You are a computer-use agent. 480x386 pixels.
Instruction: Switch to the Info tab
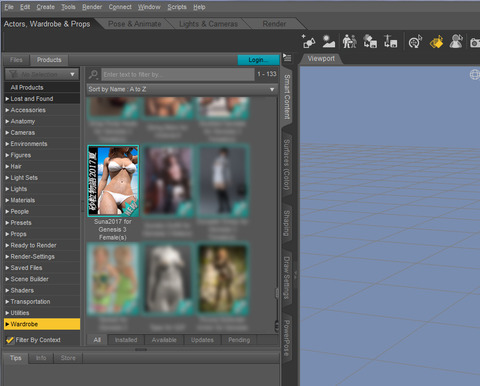tap(41, 358)
